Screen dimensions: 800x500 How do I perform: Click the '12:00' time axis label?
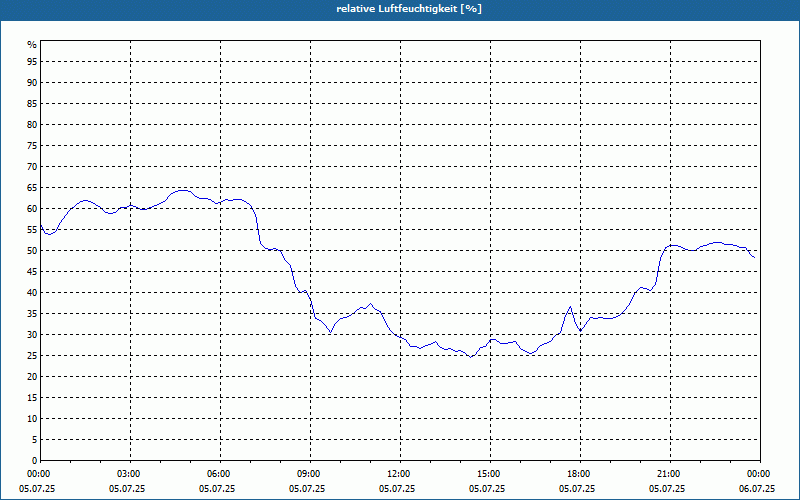(401, 474)
